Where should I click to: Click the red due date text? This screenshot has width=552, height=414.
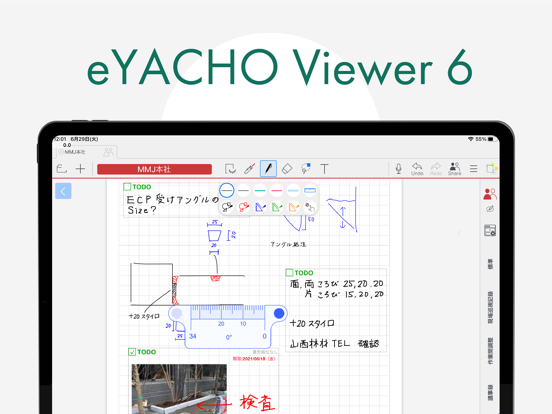[x=254, y=359]
